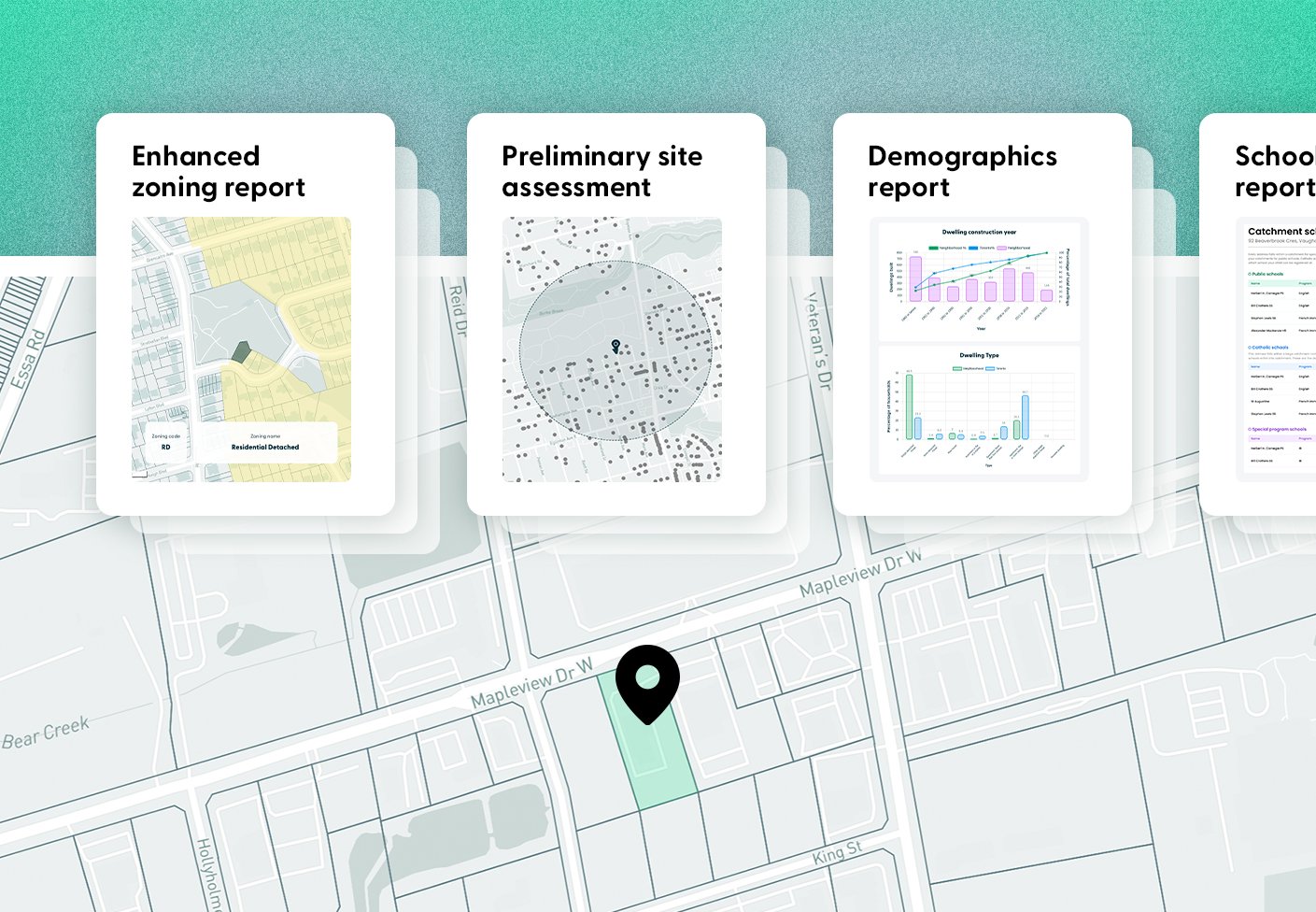The image size is (1316, 912).
Task: Open the Demographics report card title
Action: click(x=962, y=172)
